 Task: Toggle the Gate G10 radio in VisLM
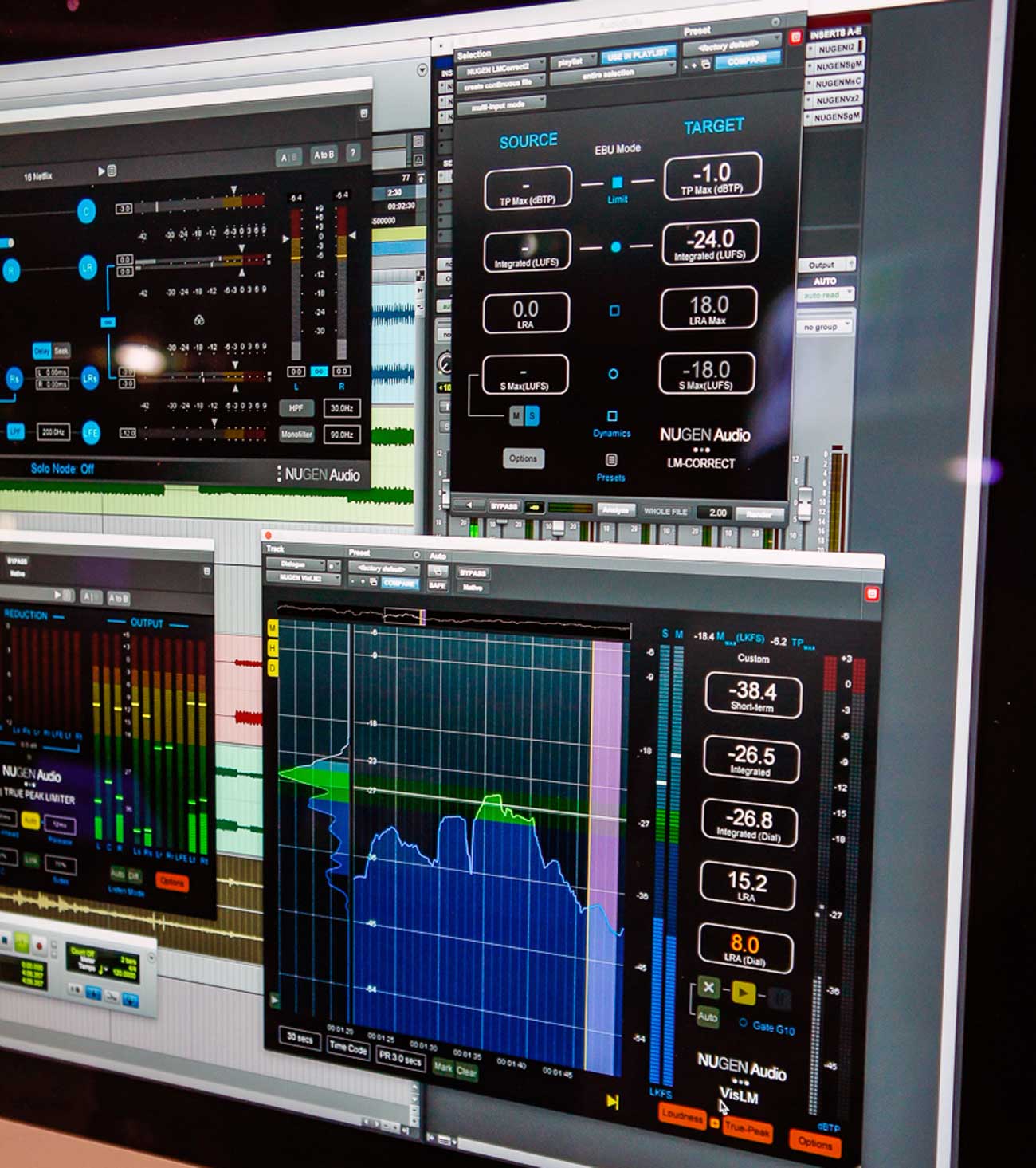[x=743, y=1023]
